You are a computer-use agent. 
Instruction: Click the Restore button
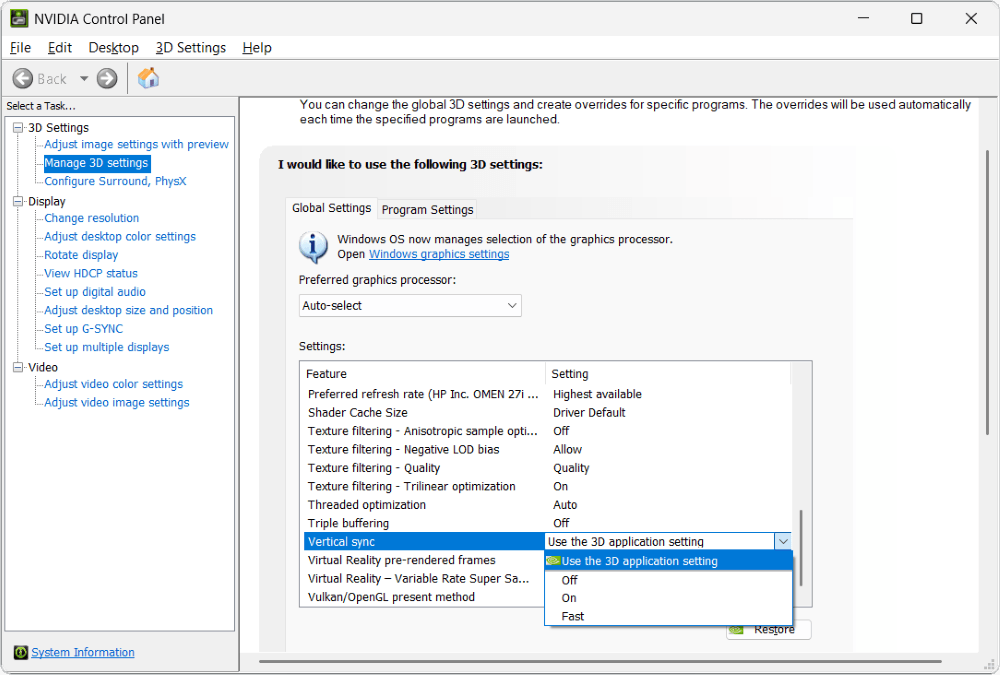pyautogui.click(x=769, y=630)
